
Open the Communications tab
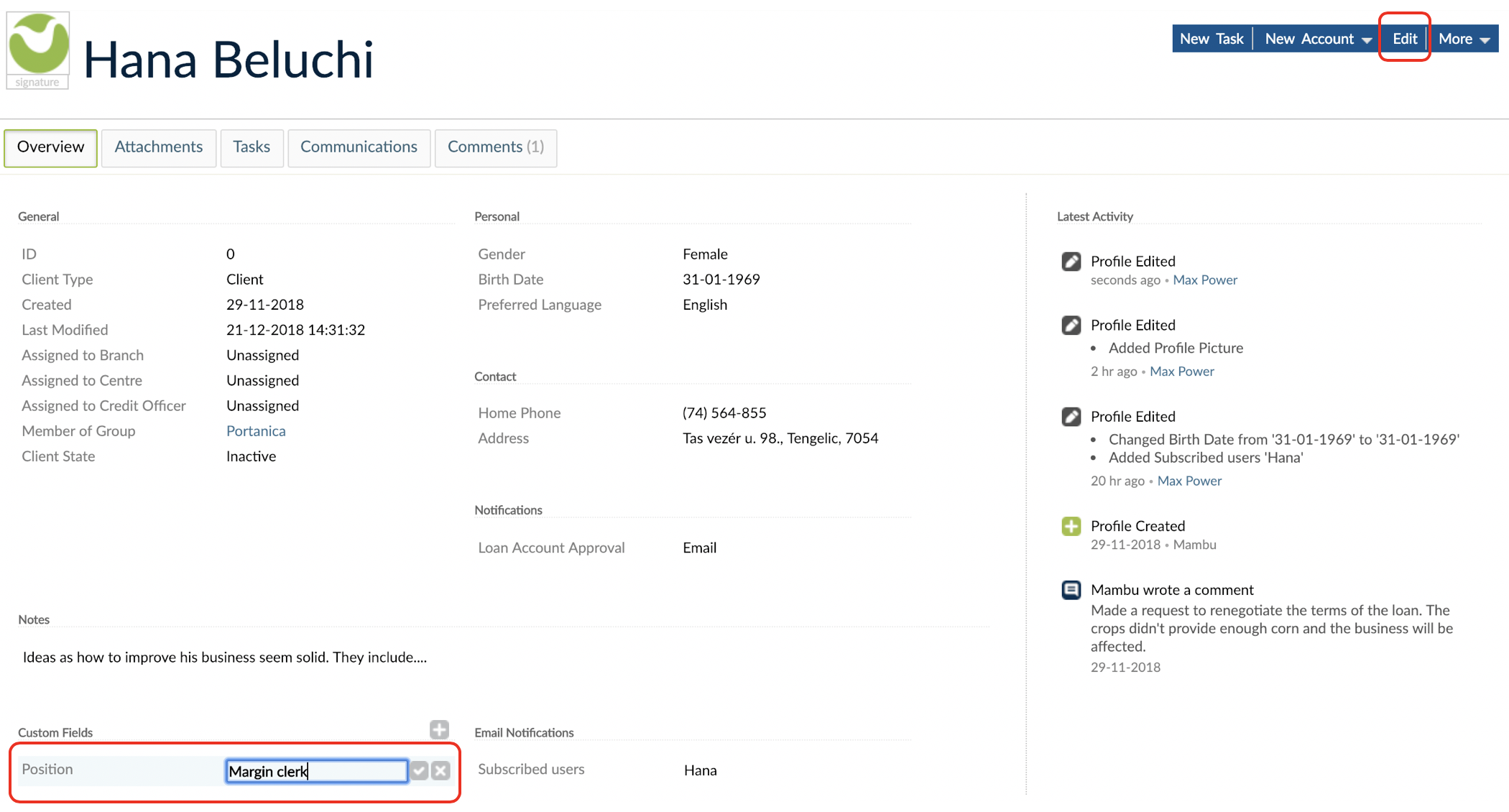(x=359, y=147)
